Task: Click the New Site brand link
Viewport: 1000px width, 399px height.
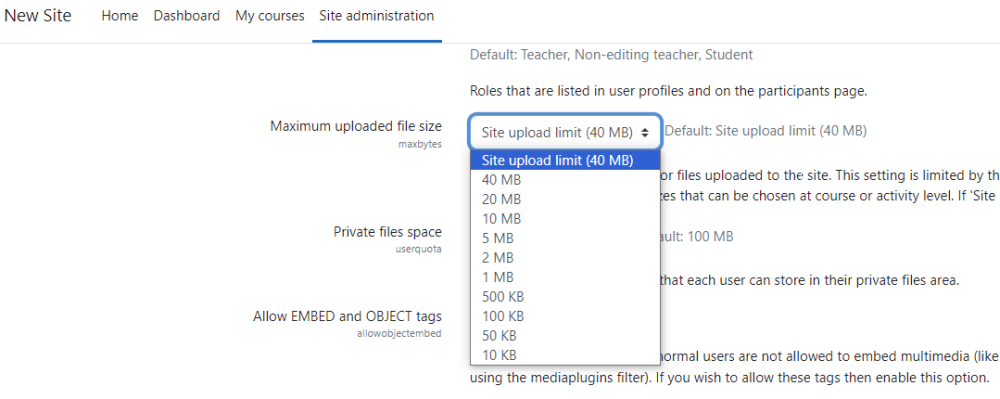Action: [38, 16]
